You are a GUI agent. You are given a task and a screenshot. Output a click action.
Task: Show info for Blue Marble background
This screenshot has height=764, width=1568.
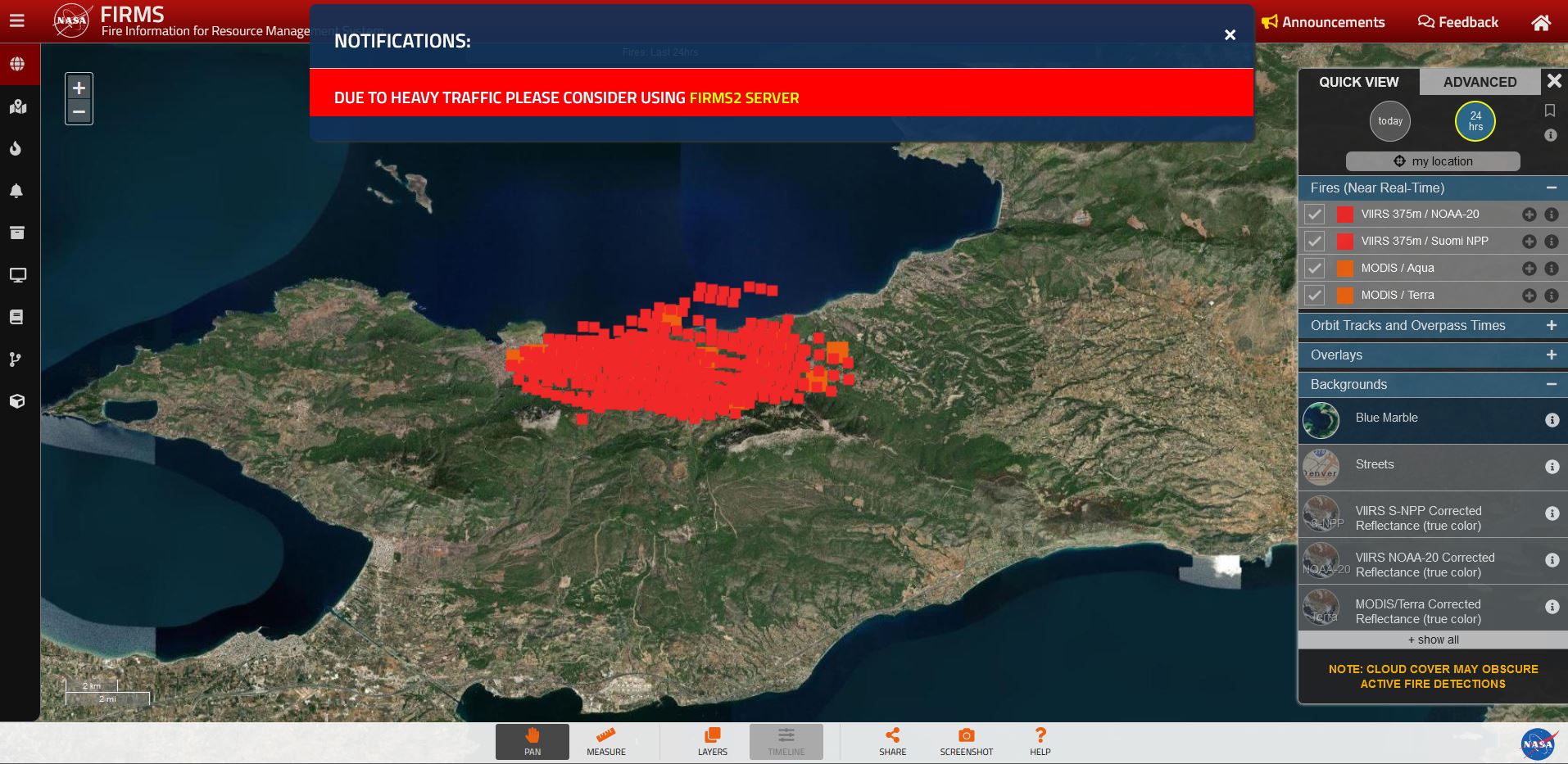point(1552,420)
